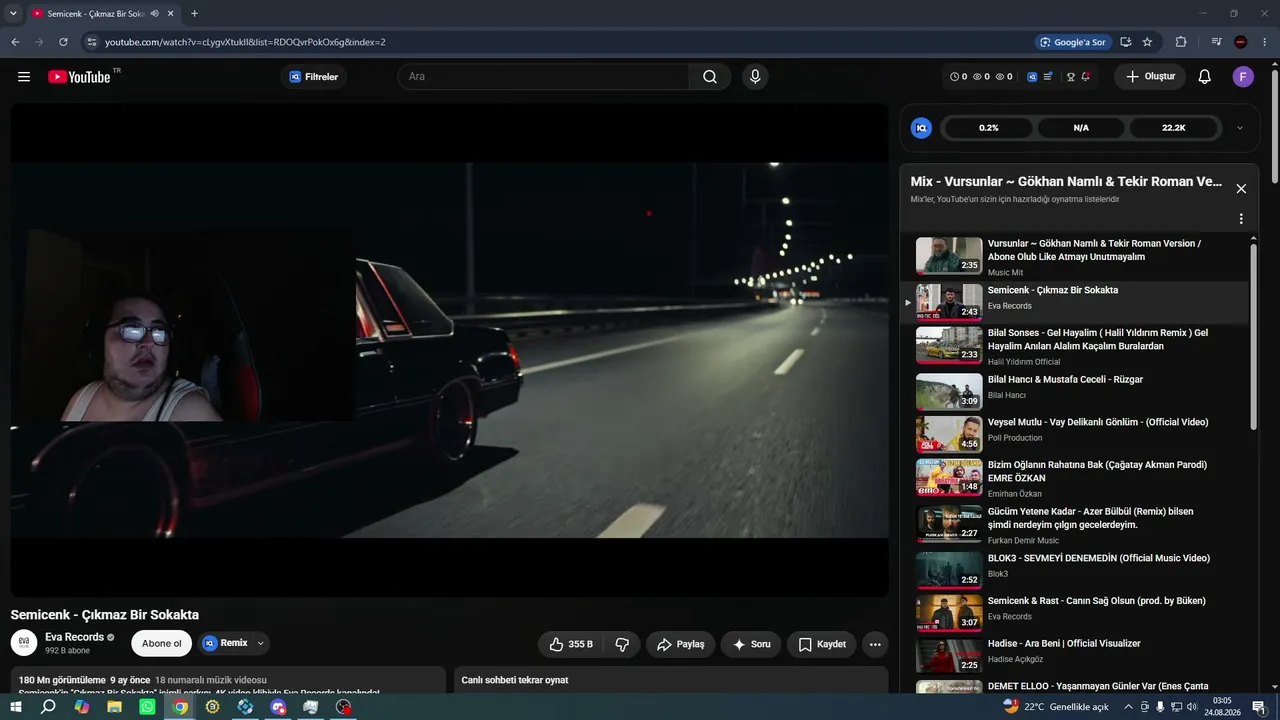Viewport: 1280px width, 720px height.
Task: Bookmark this page with the star
Action: point(1147,42)
